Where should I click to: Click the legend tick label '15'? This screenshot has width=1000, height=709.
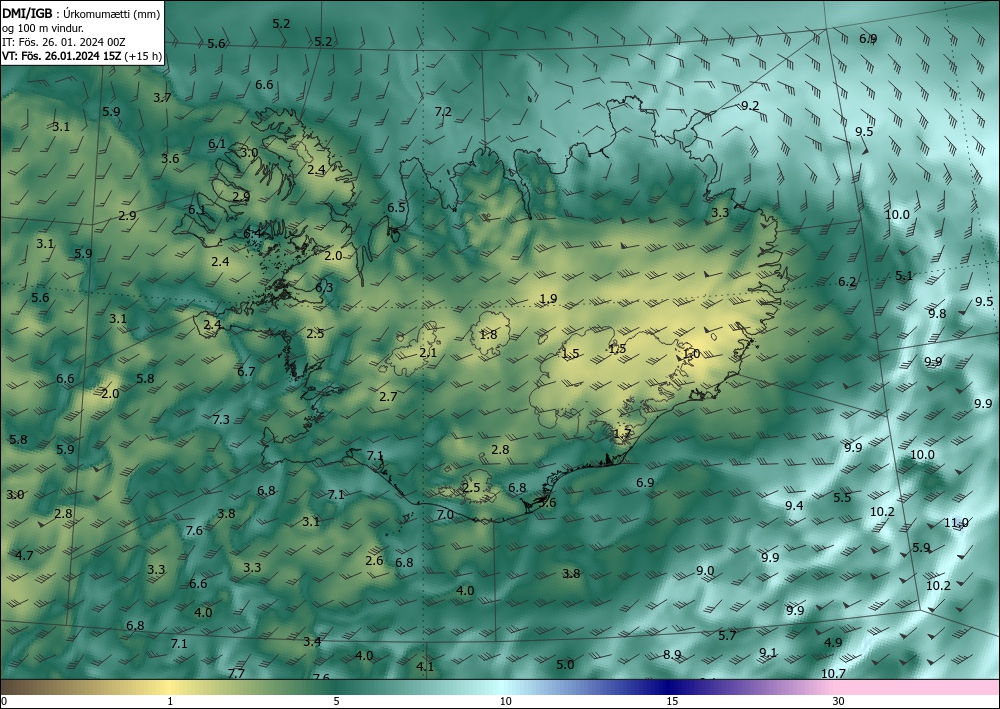(672, 701)
